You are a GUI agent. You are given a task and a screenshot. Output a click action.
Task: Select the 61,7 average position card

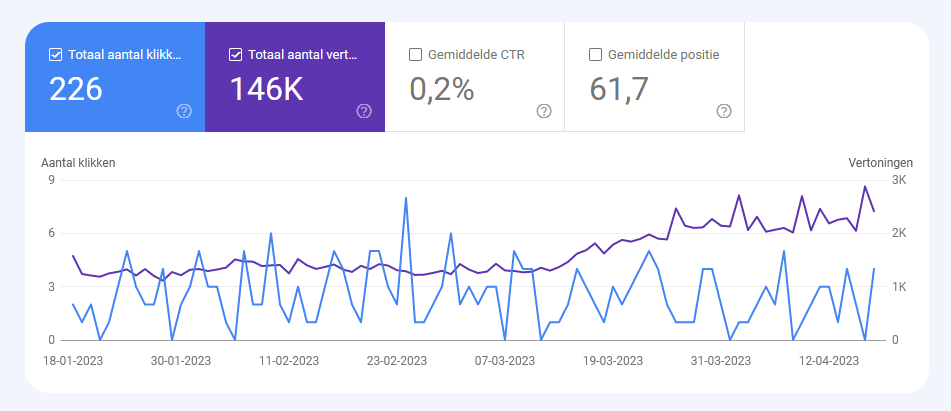654,77
